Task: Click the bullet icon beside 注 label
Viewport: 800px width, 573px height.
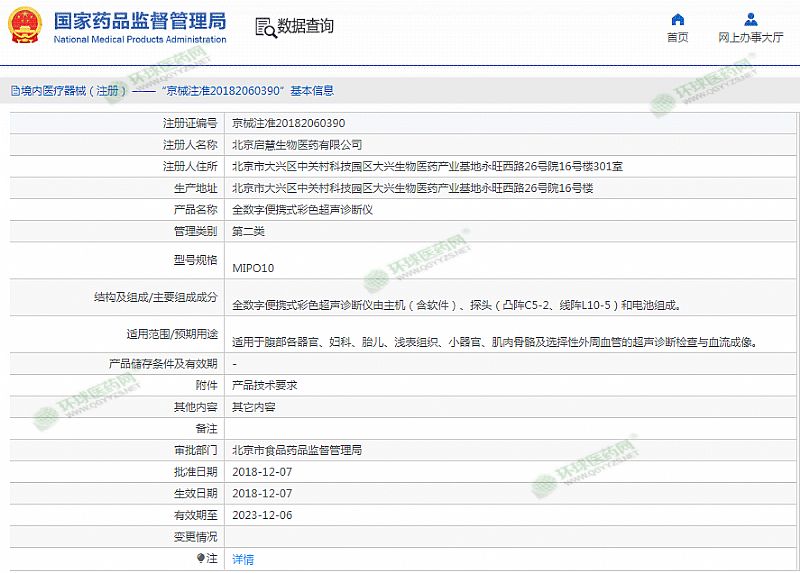Action: [x=201, y=558]
